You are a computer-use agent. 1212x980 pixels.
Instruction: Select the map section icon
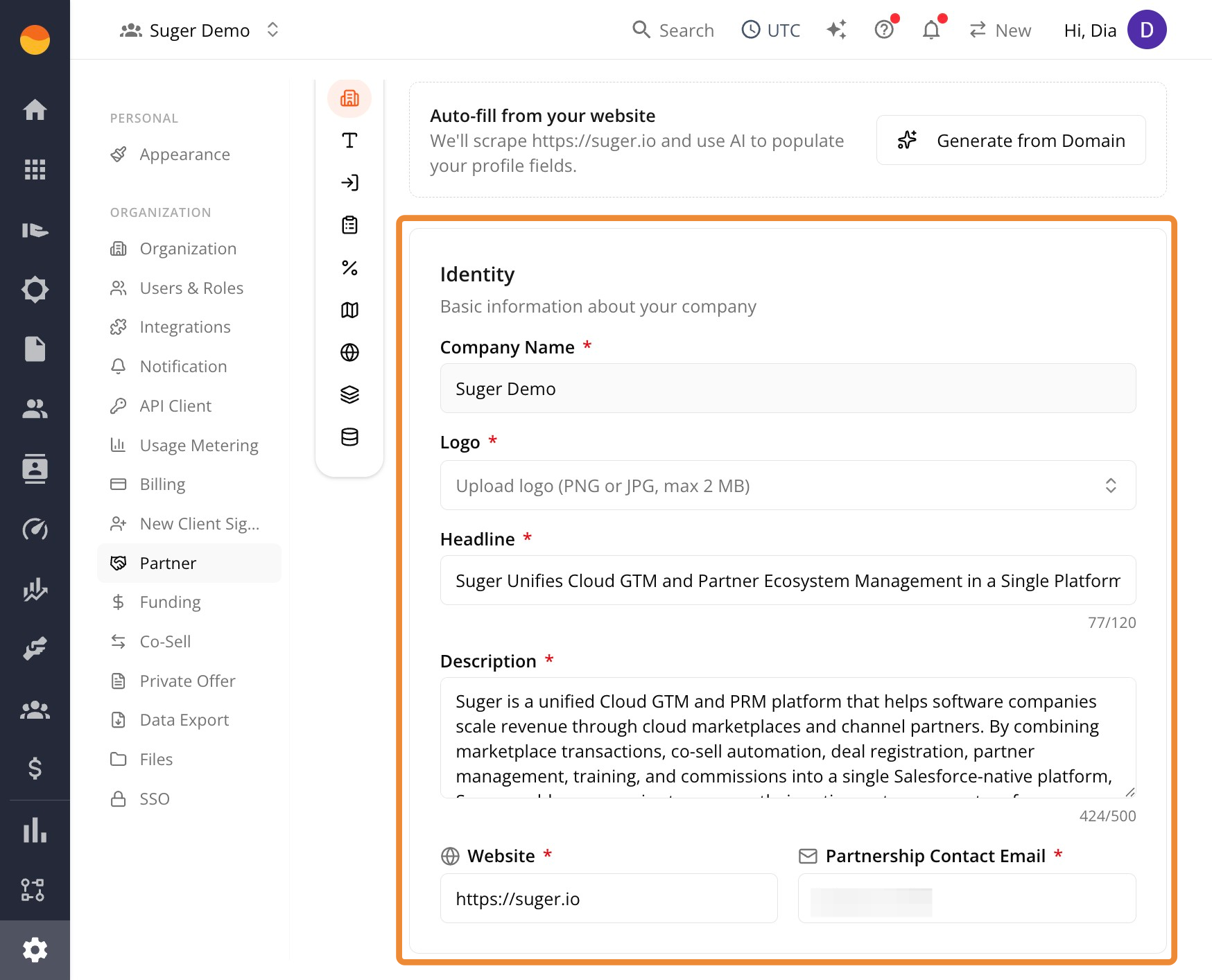click(349, 310)
